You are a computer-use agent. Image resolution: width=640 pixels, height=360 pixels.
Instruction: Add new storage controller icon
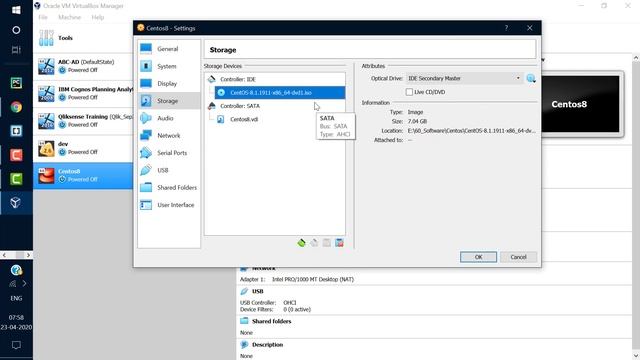coord(301,243)
